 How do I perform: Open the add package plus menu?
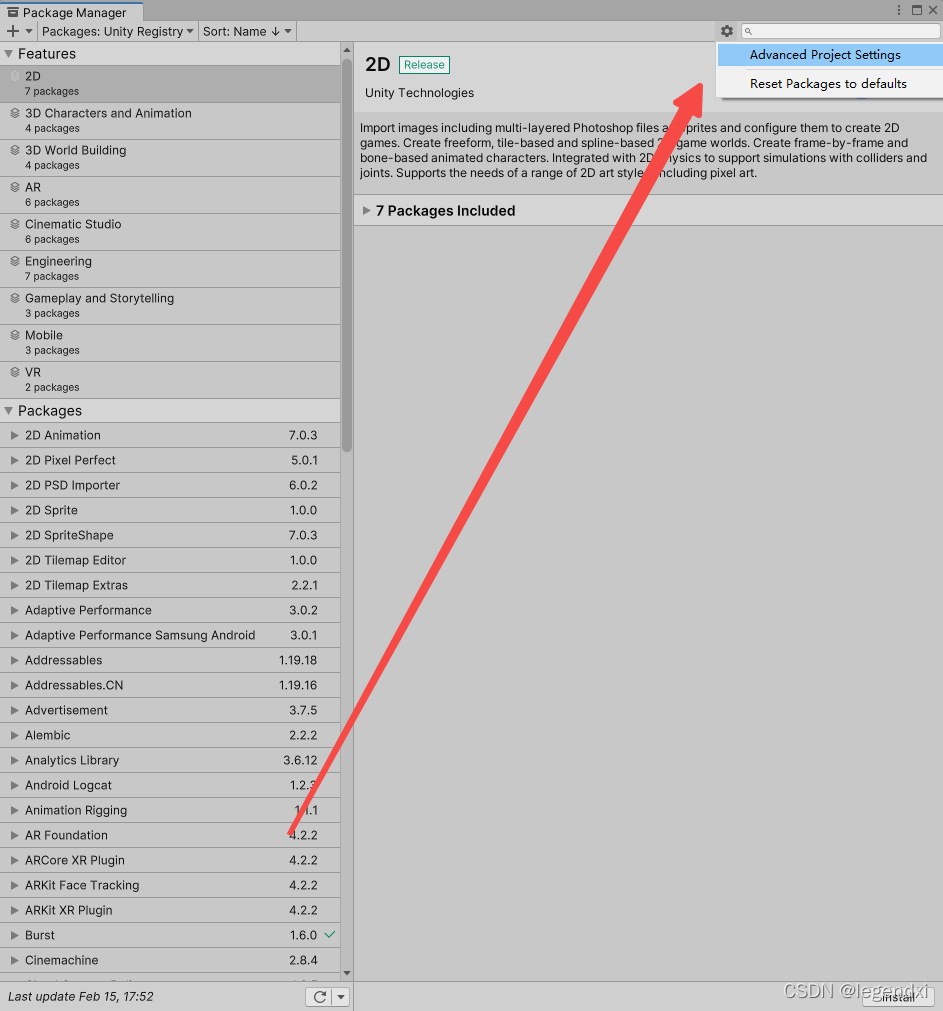(19, 31)
